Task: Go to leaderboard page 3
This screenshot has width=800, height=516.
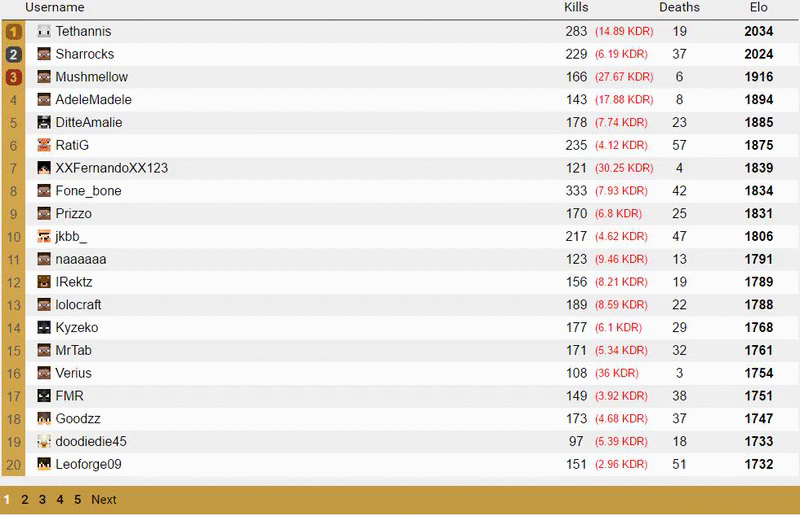Action: 42,500
